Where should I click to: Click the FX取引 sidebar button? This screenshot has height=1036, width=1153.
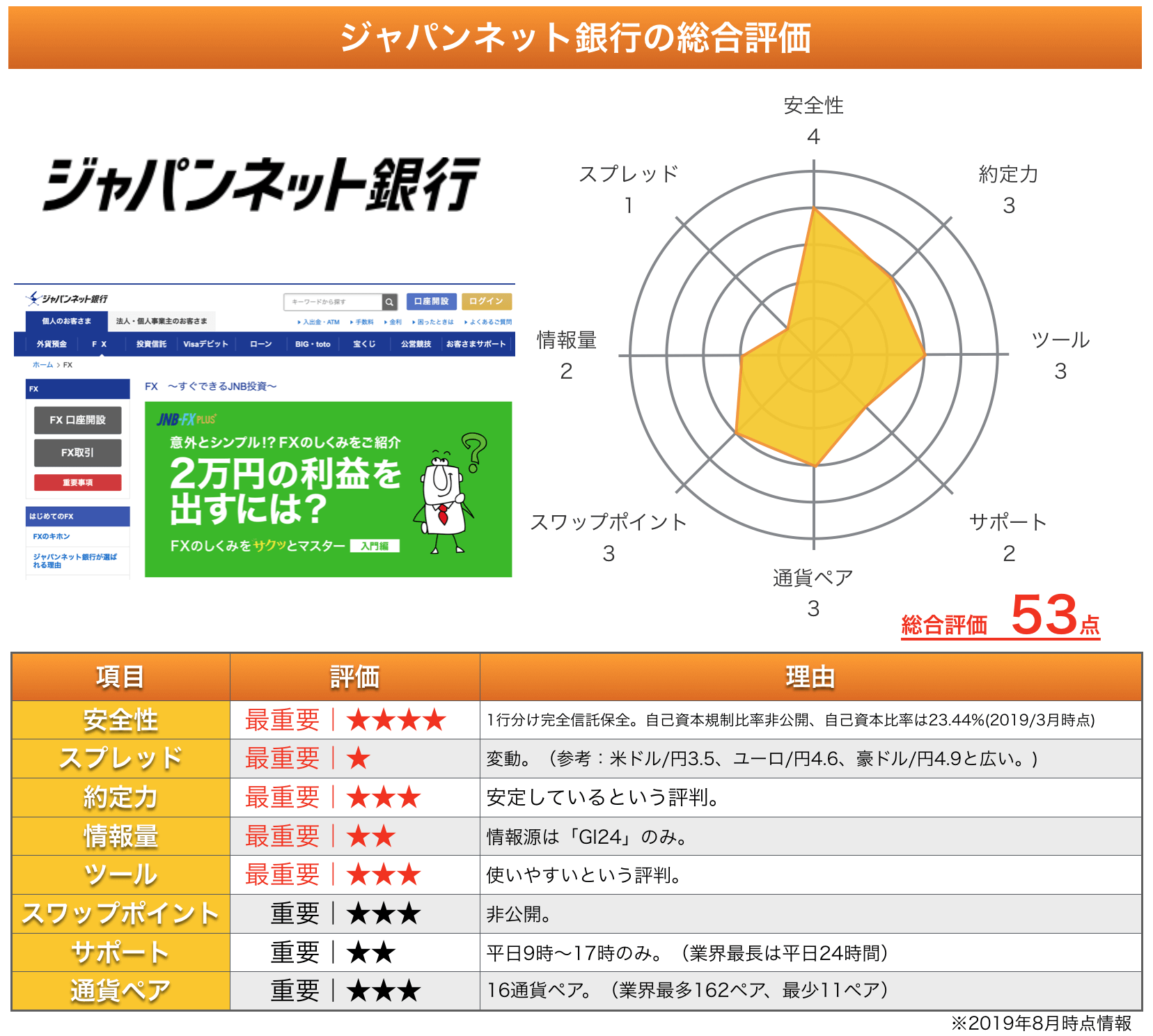(x=77, y=453)
